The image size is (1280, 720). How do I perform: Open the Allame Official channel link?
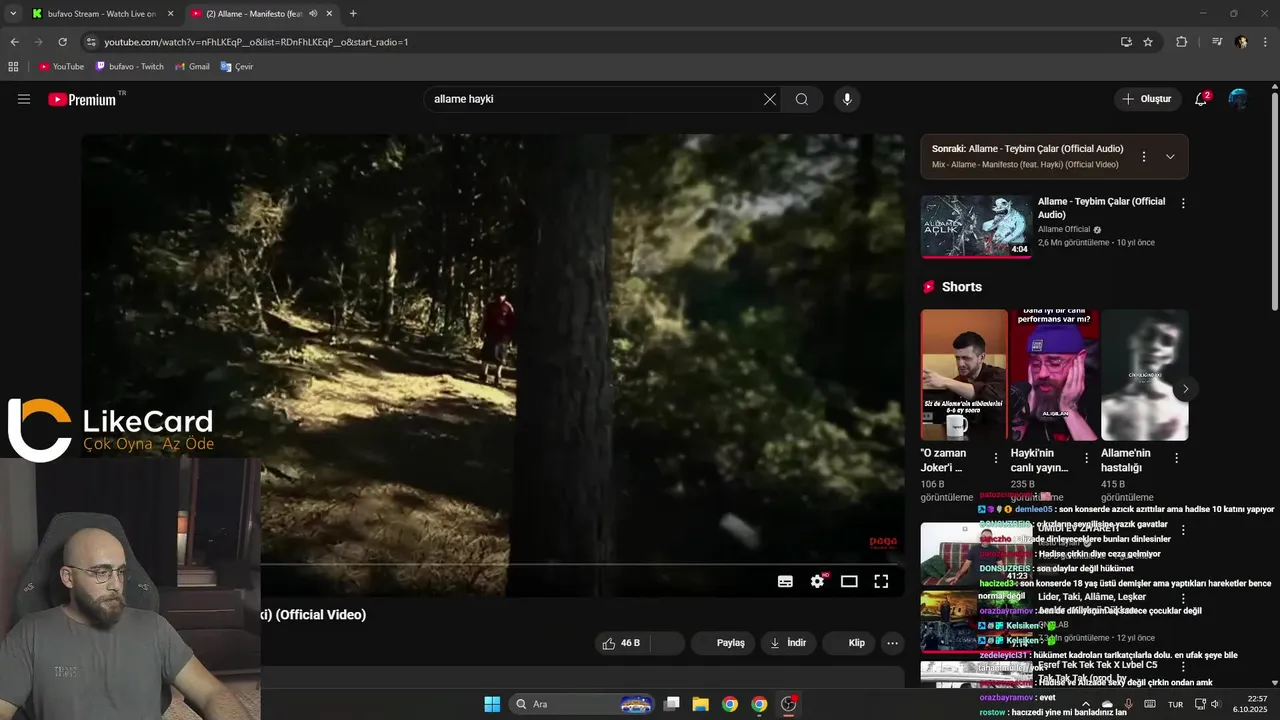(x=1064, y=229)
